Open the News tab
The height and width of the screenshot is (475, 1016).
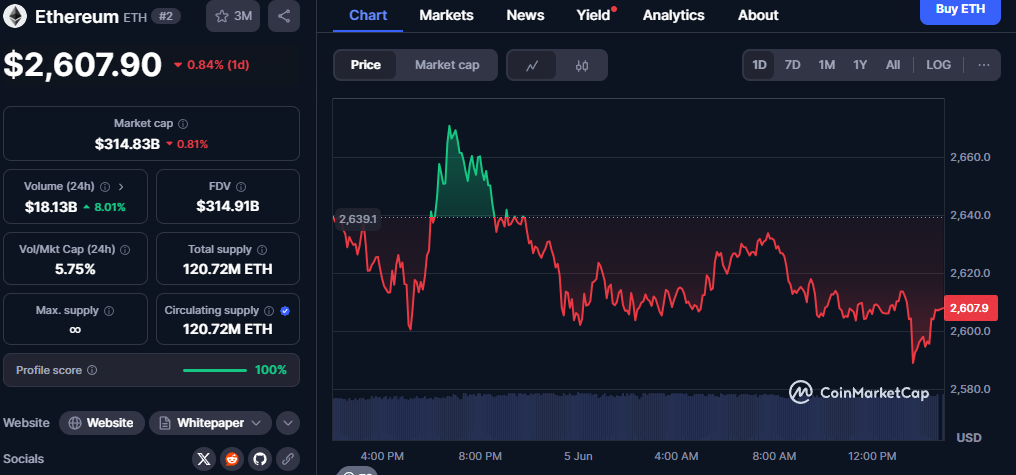pos(525,15)
